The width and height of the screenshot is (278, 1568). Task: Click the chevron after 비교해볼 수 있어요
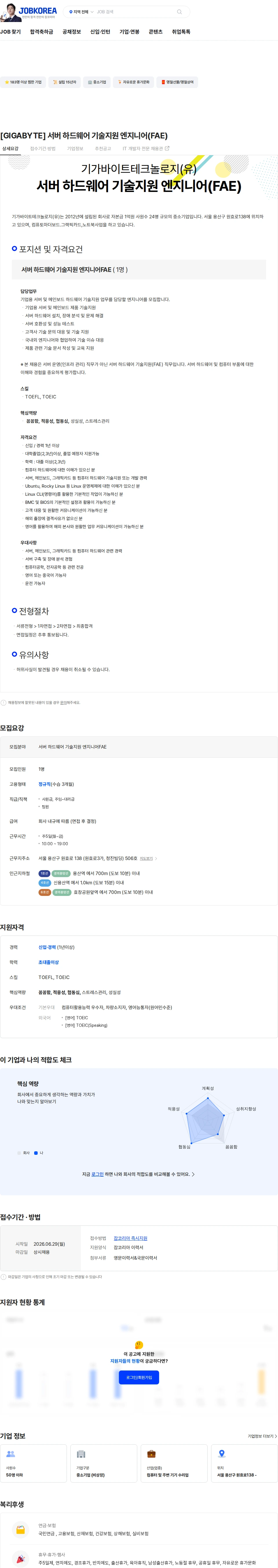[193, 1174]
